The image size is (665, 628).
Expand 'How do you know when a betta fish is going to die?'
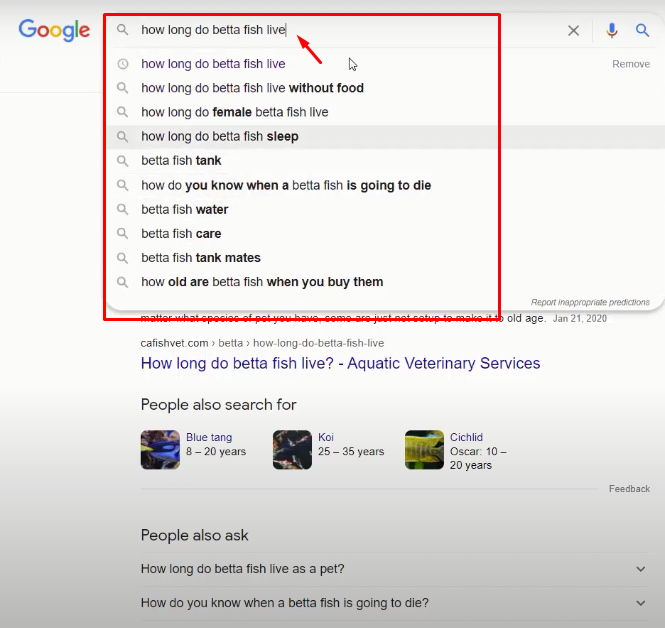click(395, 603)
